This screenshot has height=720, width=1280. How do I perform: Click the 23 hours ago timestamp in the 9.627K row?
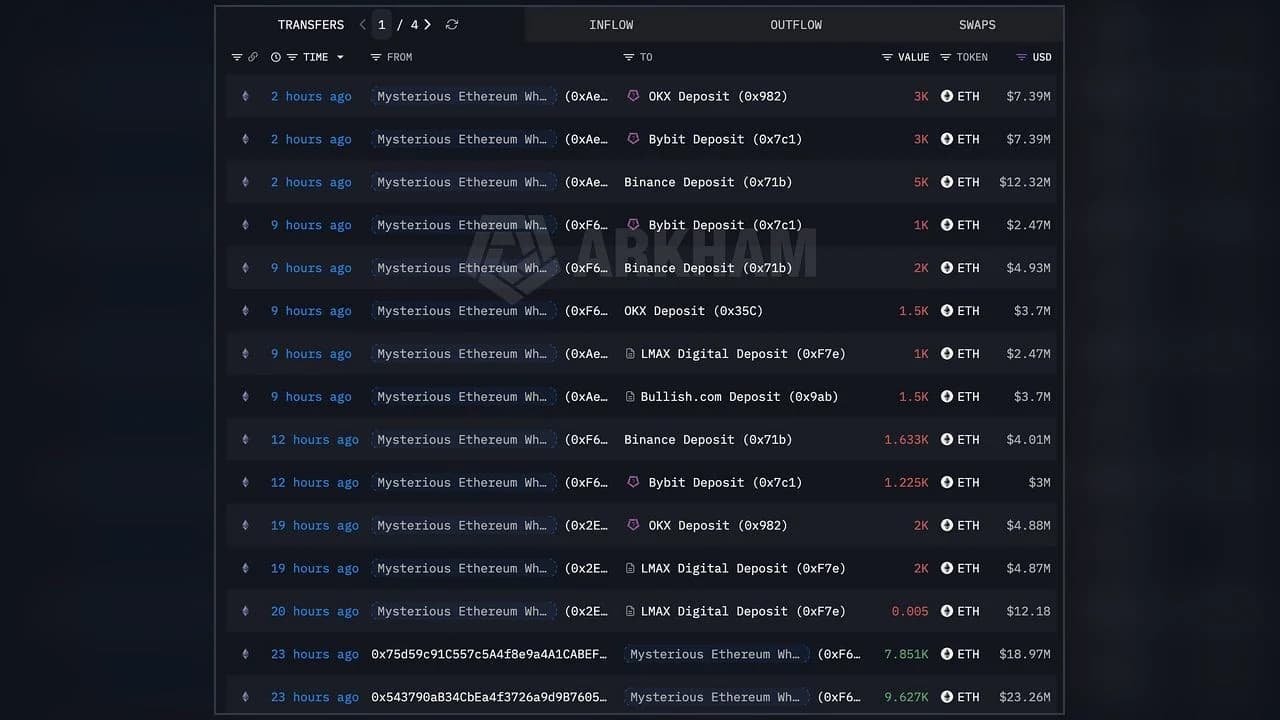coord(314,697)
